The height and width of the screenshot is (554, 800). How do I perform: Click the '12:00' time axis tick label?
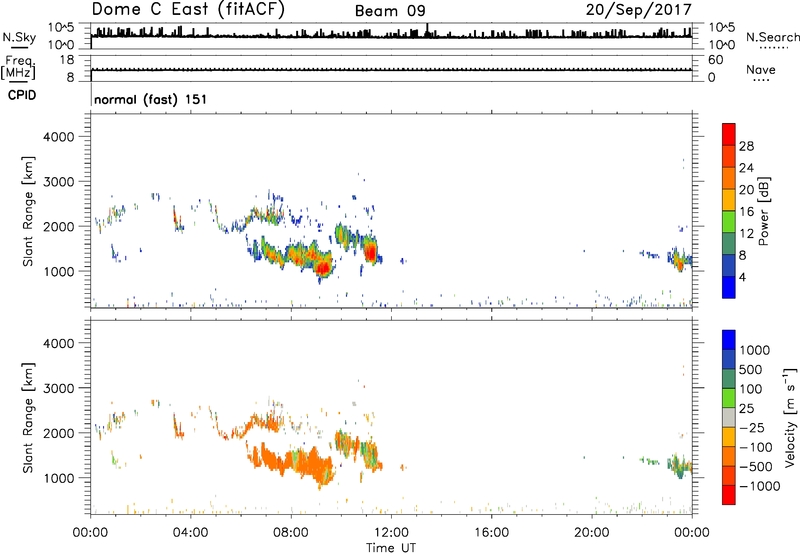point(391,533)
